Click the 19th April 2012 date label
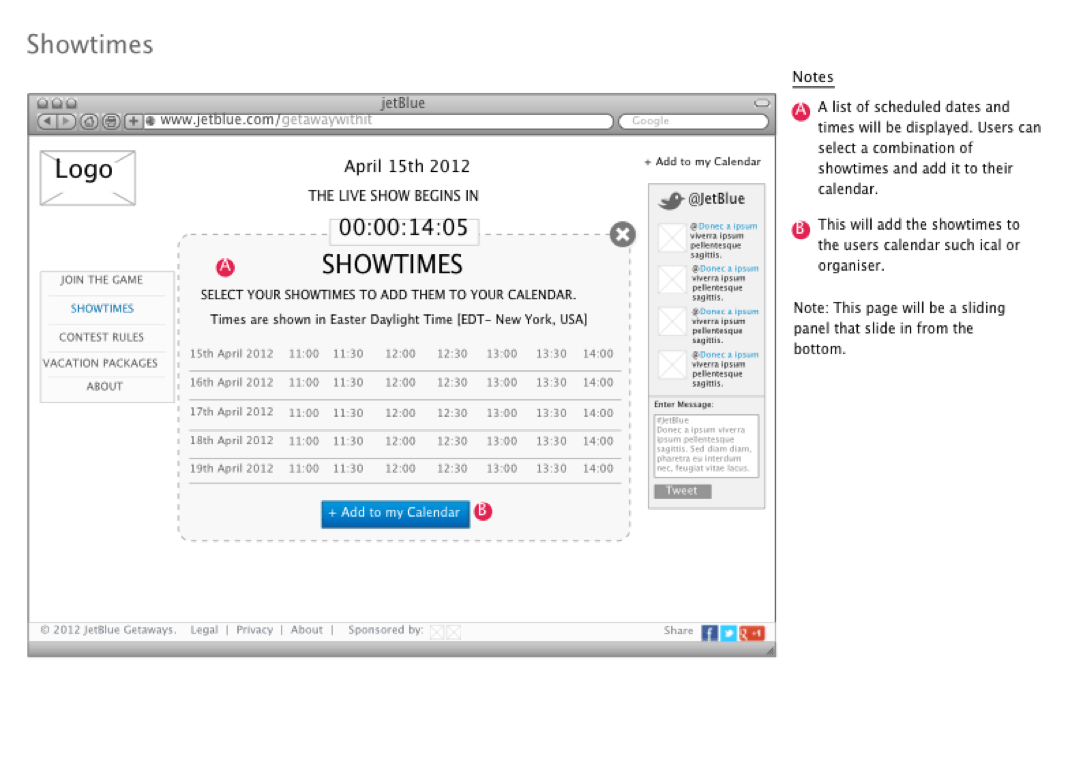Viewport: 1068px width, 764px height. pos(232,468)
